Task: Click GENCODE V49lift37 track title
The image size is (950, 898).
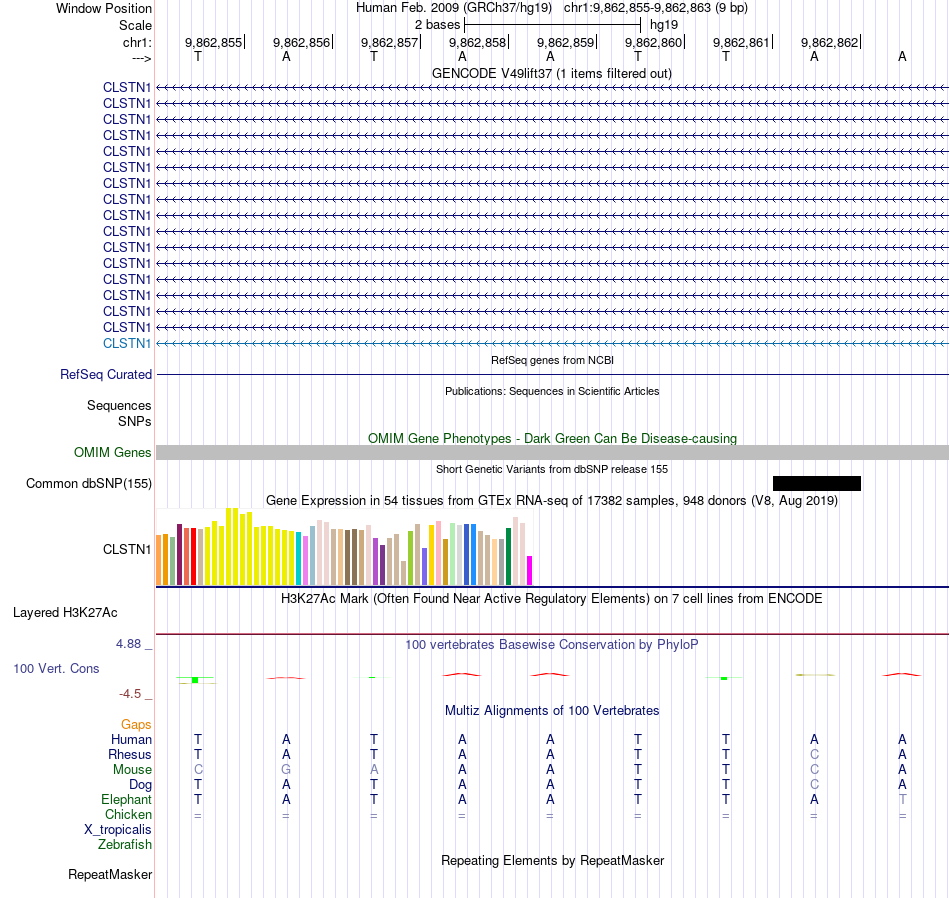Action: point(552,73)
